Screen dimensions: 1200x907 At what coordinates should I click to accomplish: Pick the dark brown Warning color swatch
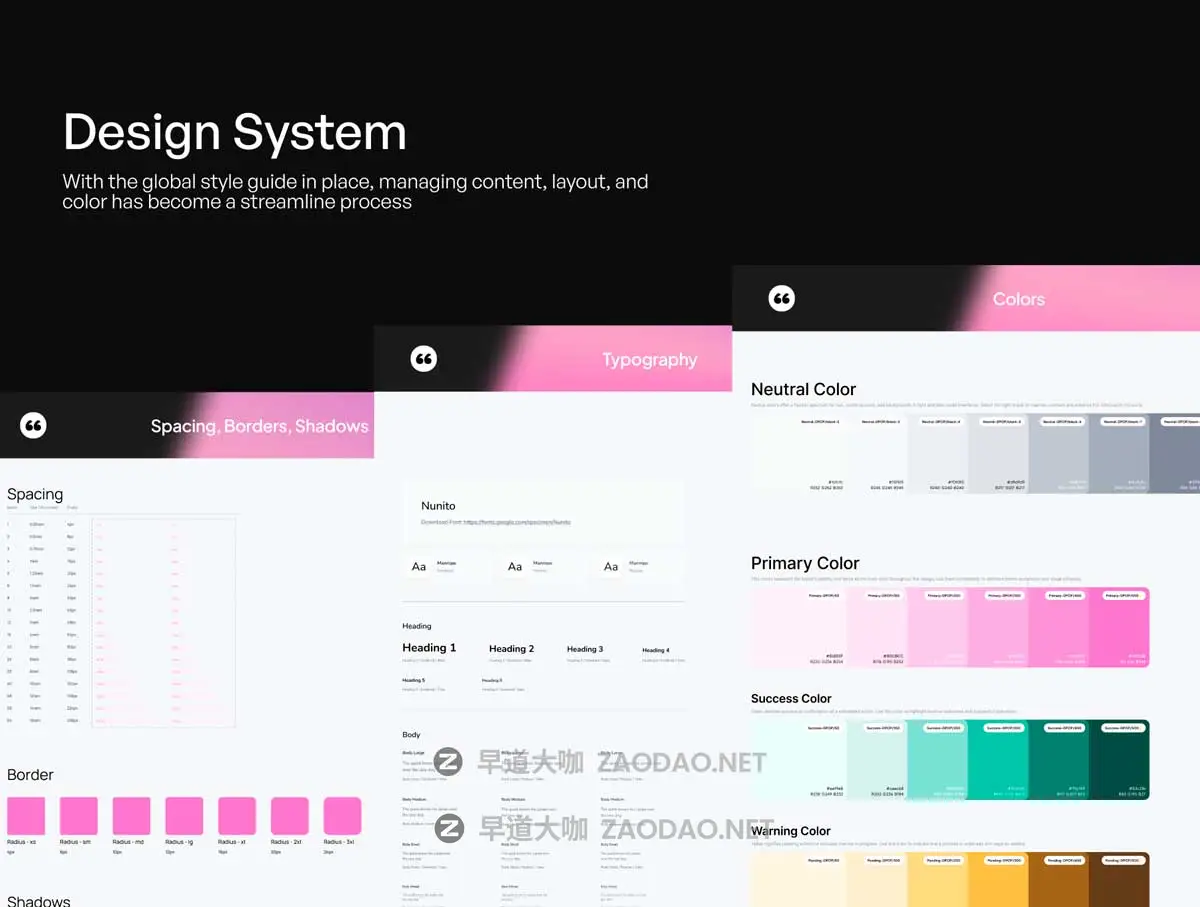[1119, 880]
